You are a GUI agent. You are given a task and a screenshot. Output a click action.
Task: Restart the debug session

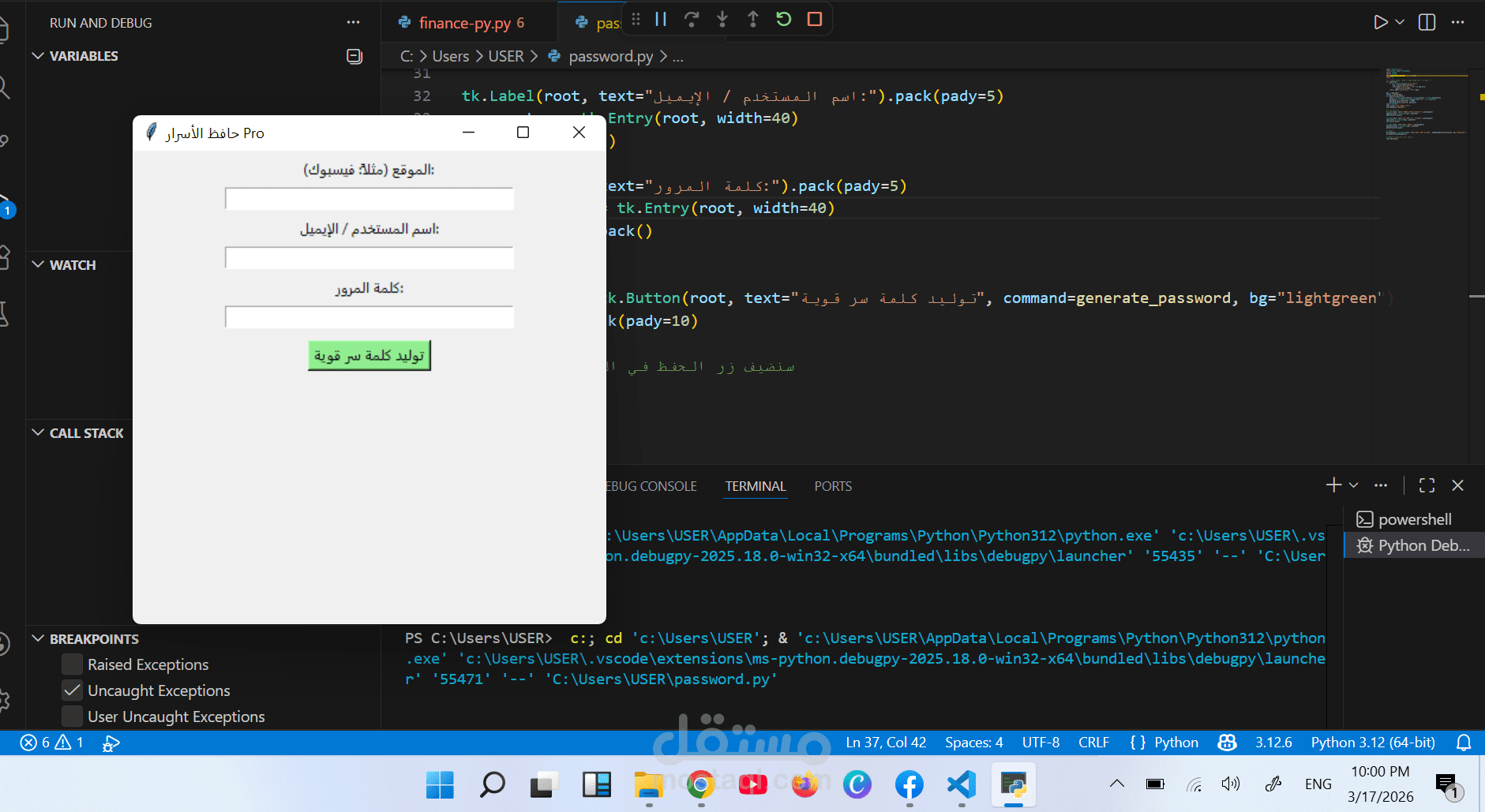[784, 19]
